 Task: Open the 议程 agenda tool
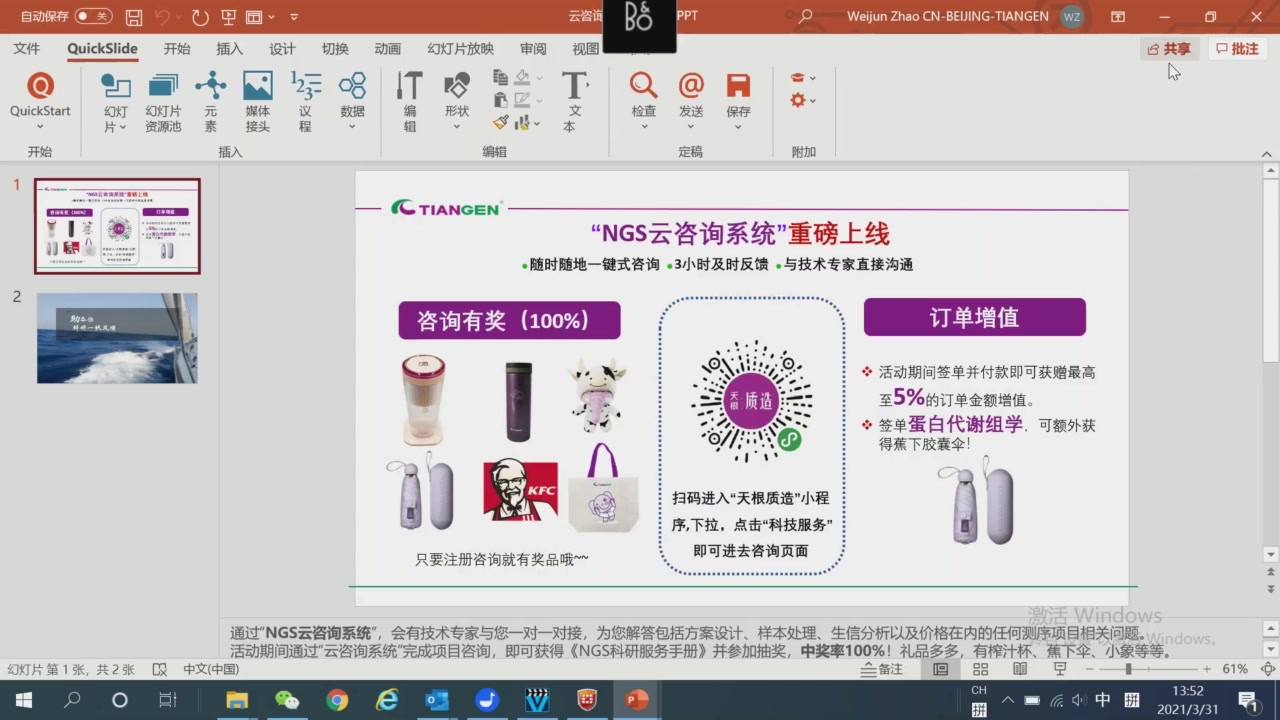pyautogui.click(x=305, y=102)
